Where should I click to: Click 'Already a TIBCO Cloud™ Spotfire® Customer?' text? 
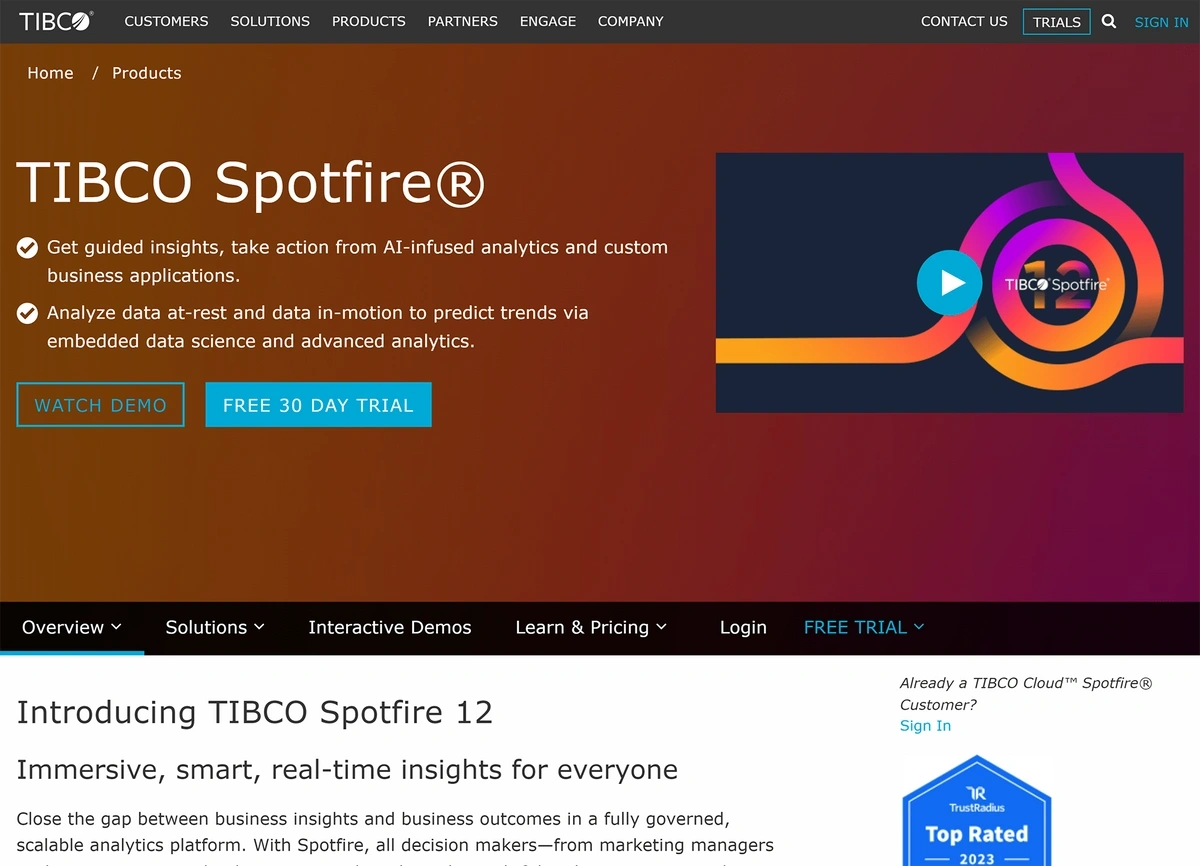click(1026, 694)
